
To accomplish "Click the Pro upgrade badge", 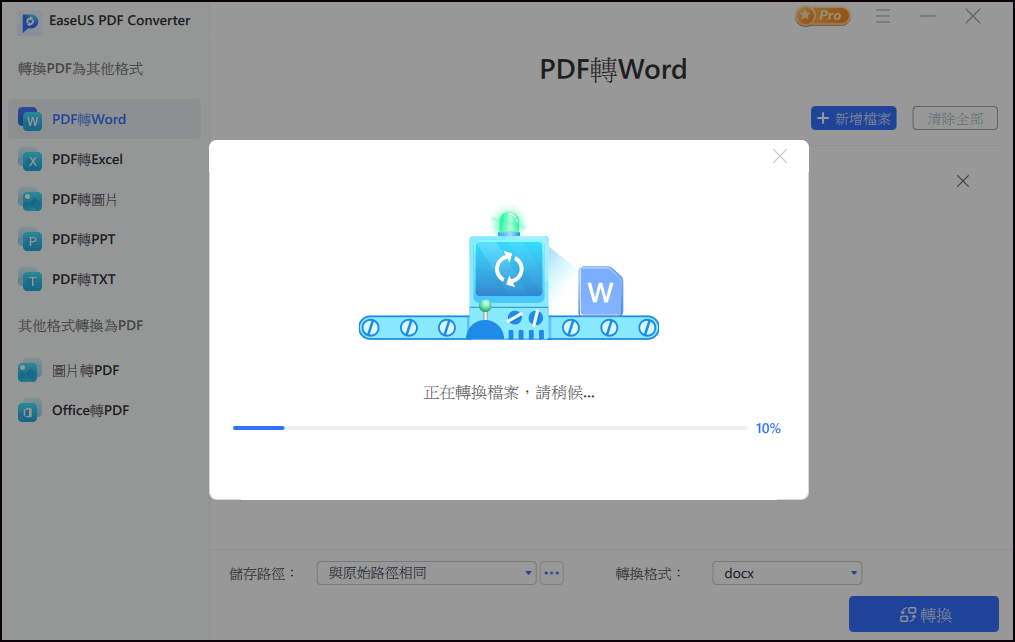I will 822,16.
